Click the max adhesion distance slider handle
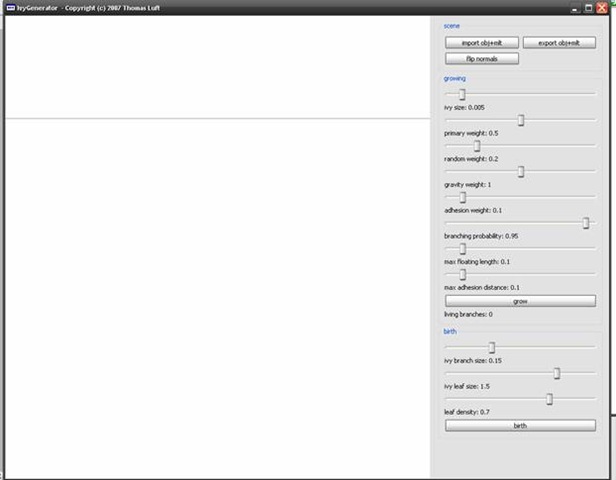The width and height of the screenshot is (616, 480). (462, 274)
